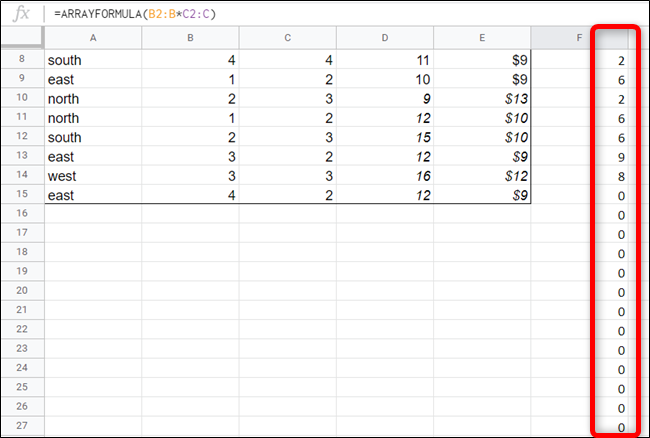Click cell E14 showing $12

pyautogui.click(x=482, y=175)
